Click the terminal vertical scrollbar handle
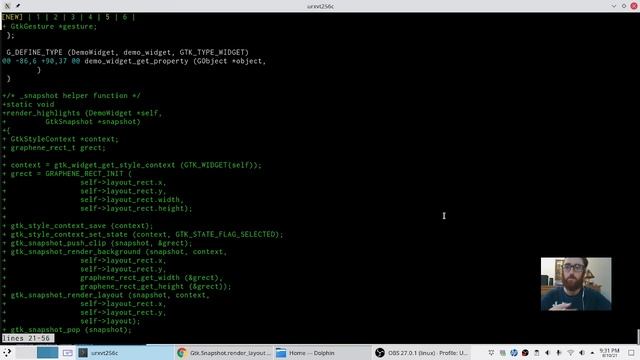Viewport: 640px width, 360px height. pos(638,336)
